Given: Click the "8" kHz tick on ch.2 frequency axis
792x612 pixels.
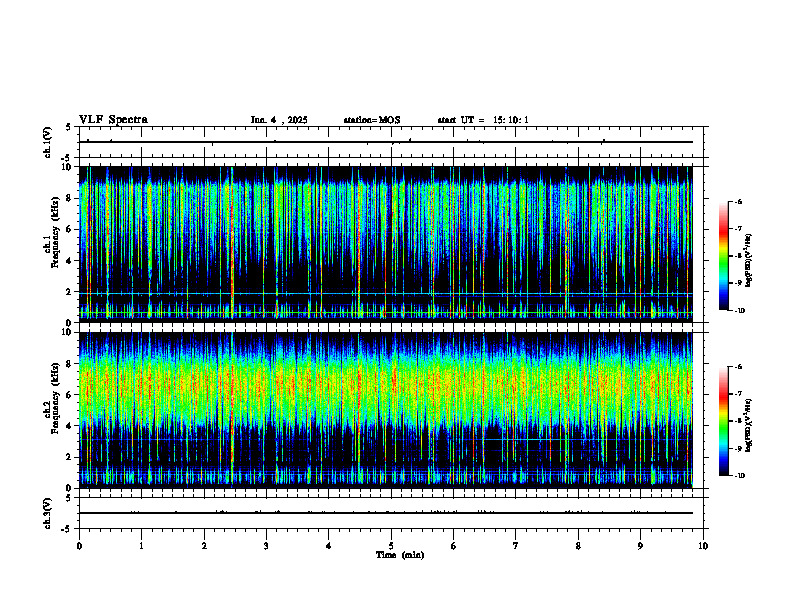Looking at the screenshot, I should coord(71,364).
